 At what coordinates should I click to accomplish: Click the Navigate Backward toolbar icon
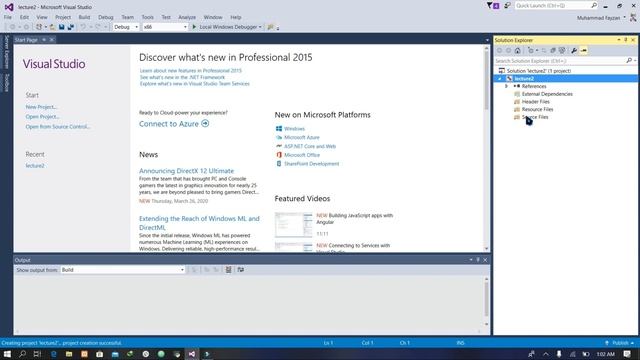(x=12, y=27)
